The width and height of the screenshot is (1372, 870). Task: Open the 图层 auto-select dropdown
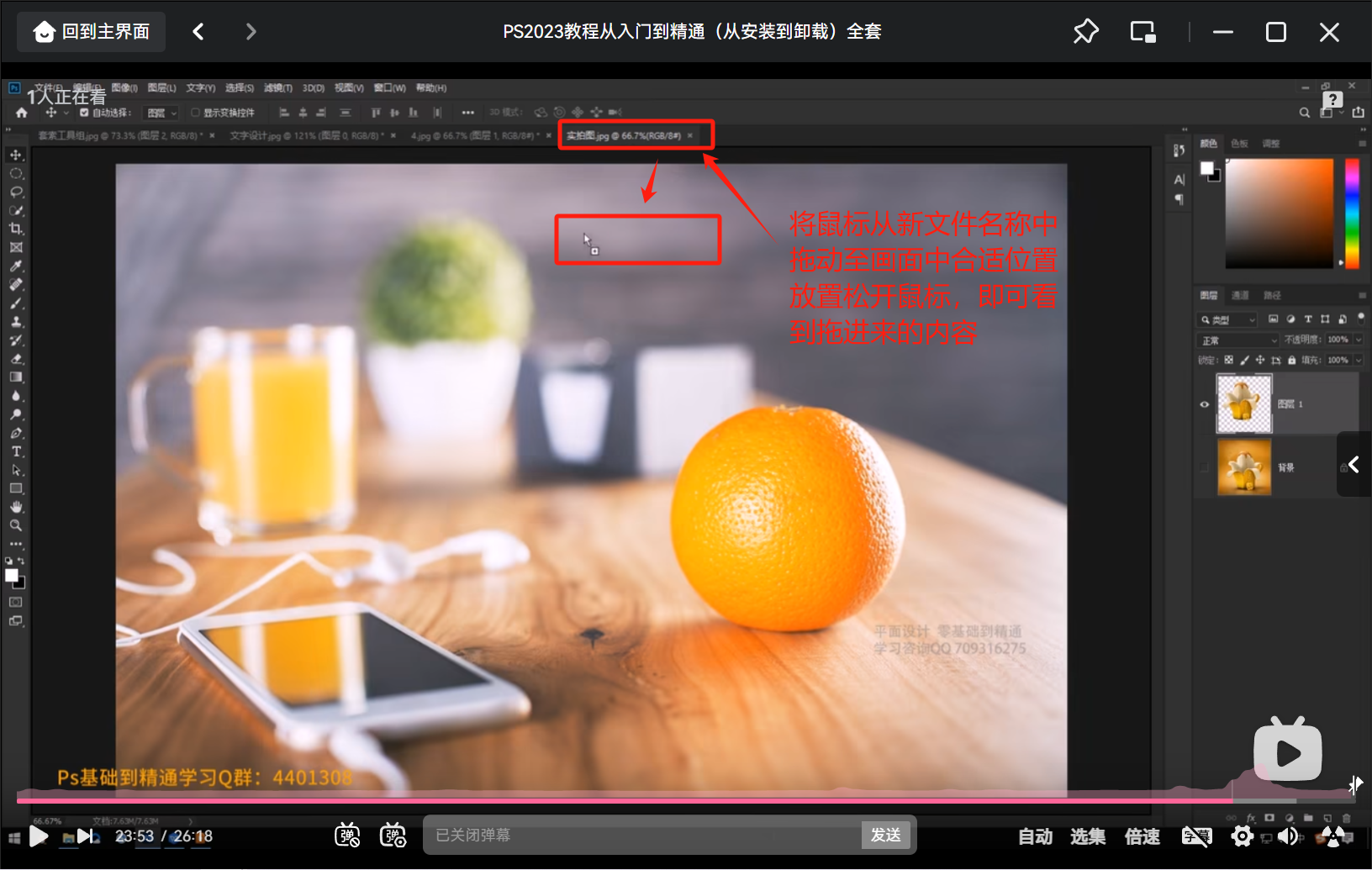161,113
